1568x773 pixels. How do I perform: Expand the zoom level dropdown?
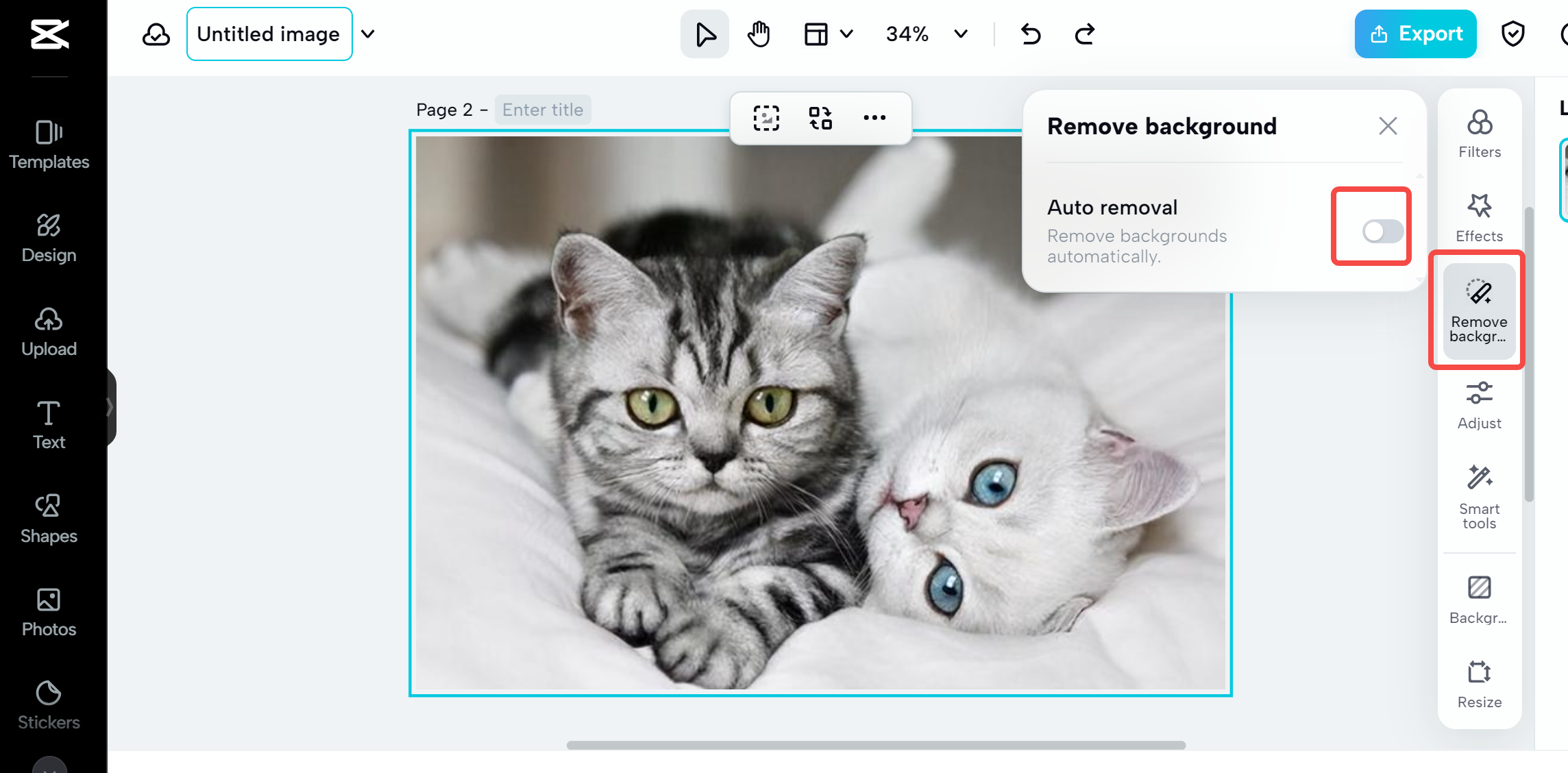[959, 33]
